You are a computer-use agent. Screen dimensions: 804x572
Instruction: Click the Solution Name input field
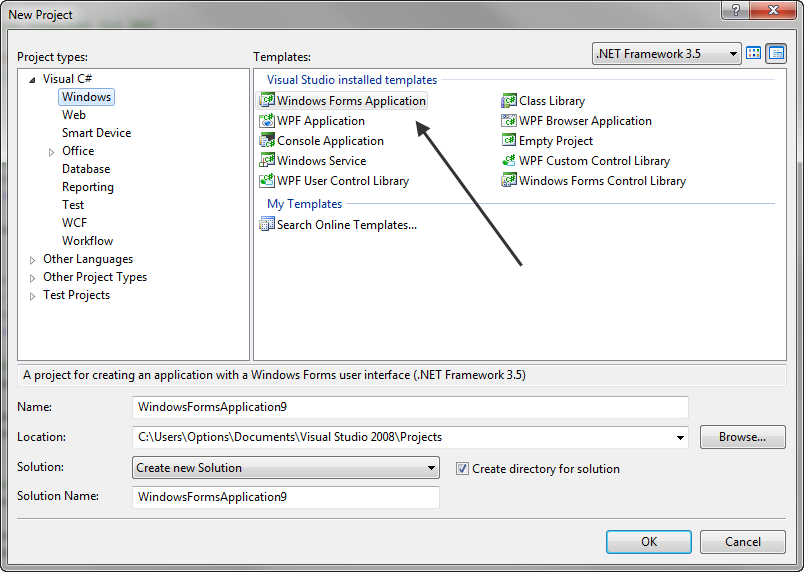(x=286, y=497)
